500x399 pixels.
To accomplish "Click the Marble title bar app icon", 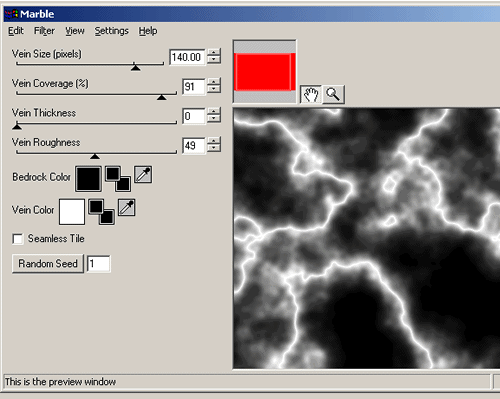I will (x=11, y=14).
